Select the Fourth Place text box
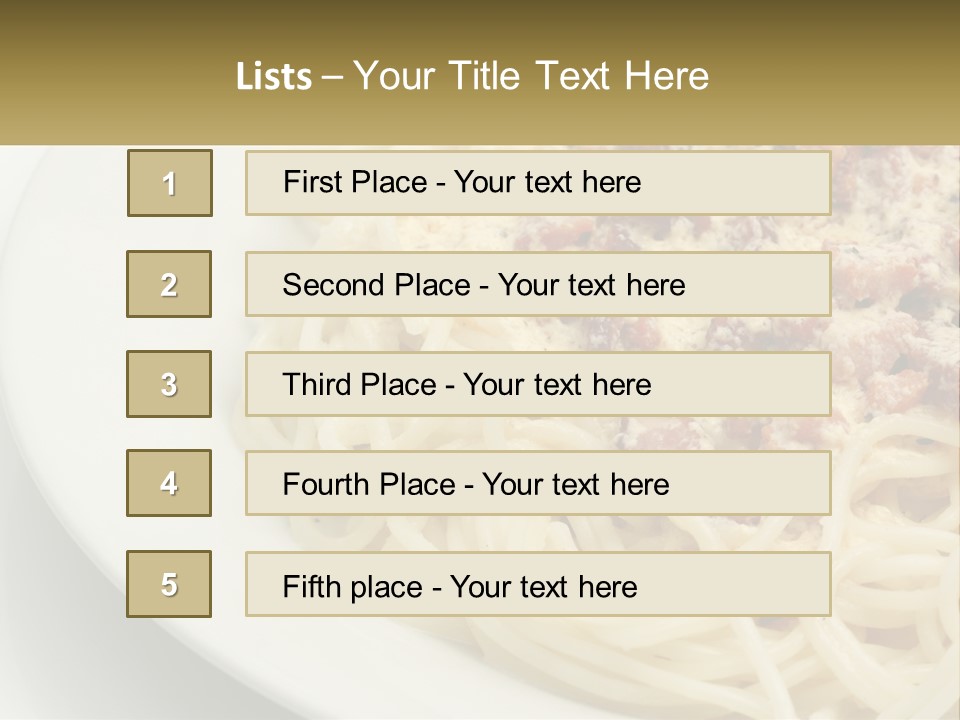Image resolution: width=960 pixels, height=720 pixels. [x=538, y=483]
